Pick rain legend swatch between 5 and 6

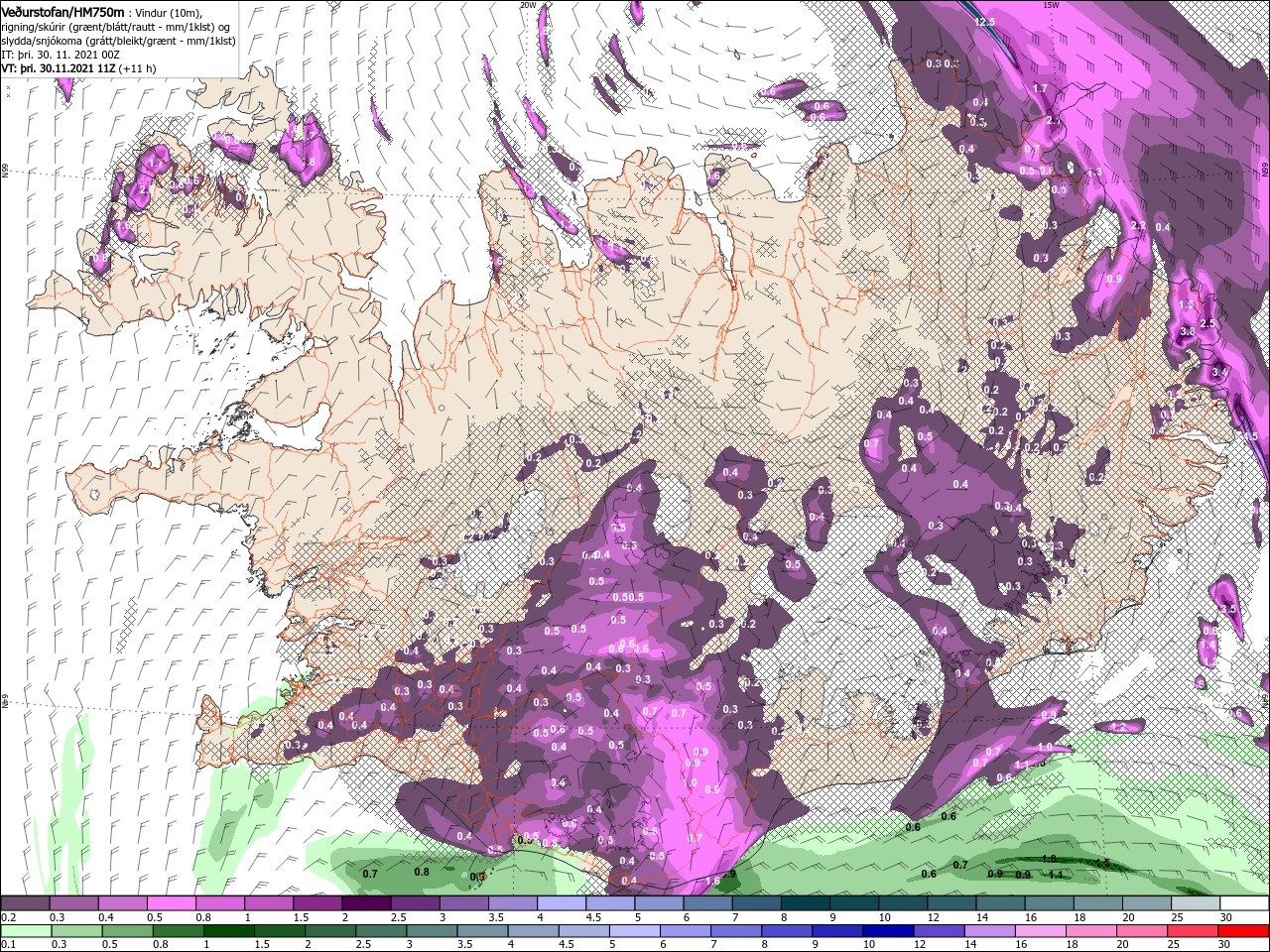pyautogui.click(x=635, y=932)
